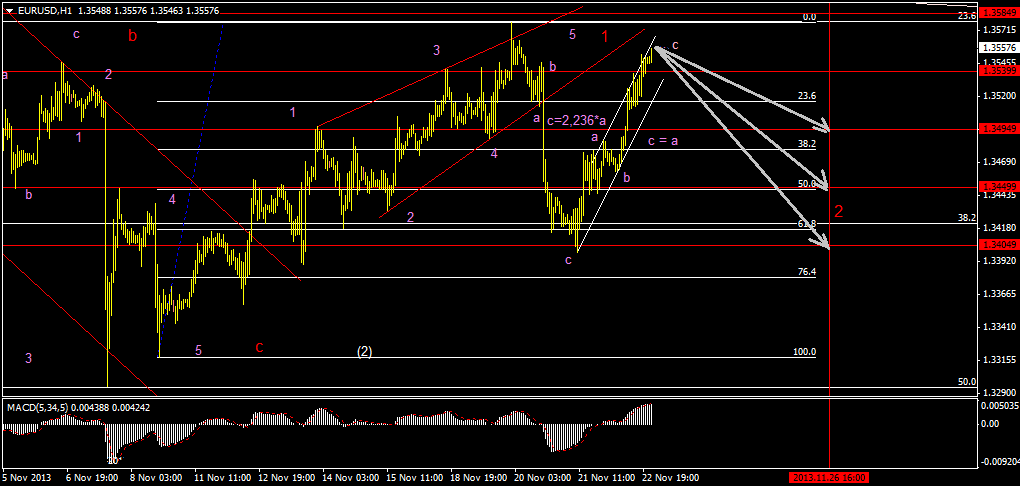
Task: Click the Fibonacci 100.0 level label
Action: click(805, 352)
